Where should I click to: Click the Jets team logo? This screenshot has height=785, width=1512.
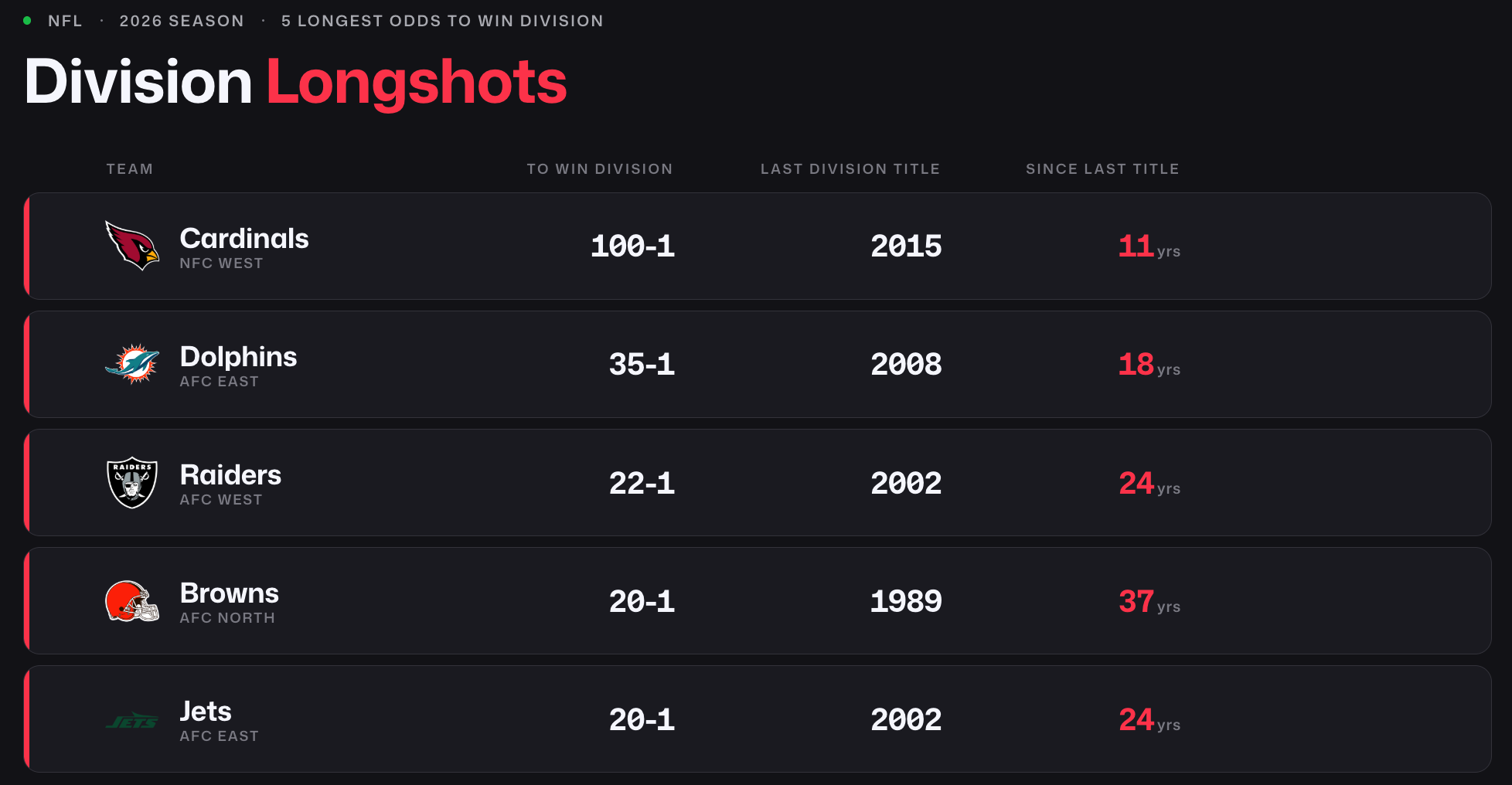pyautogui.click(x=132, y=721)
